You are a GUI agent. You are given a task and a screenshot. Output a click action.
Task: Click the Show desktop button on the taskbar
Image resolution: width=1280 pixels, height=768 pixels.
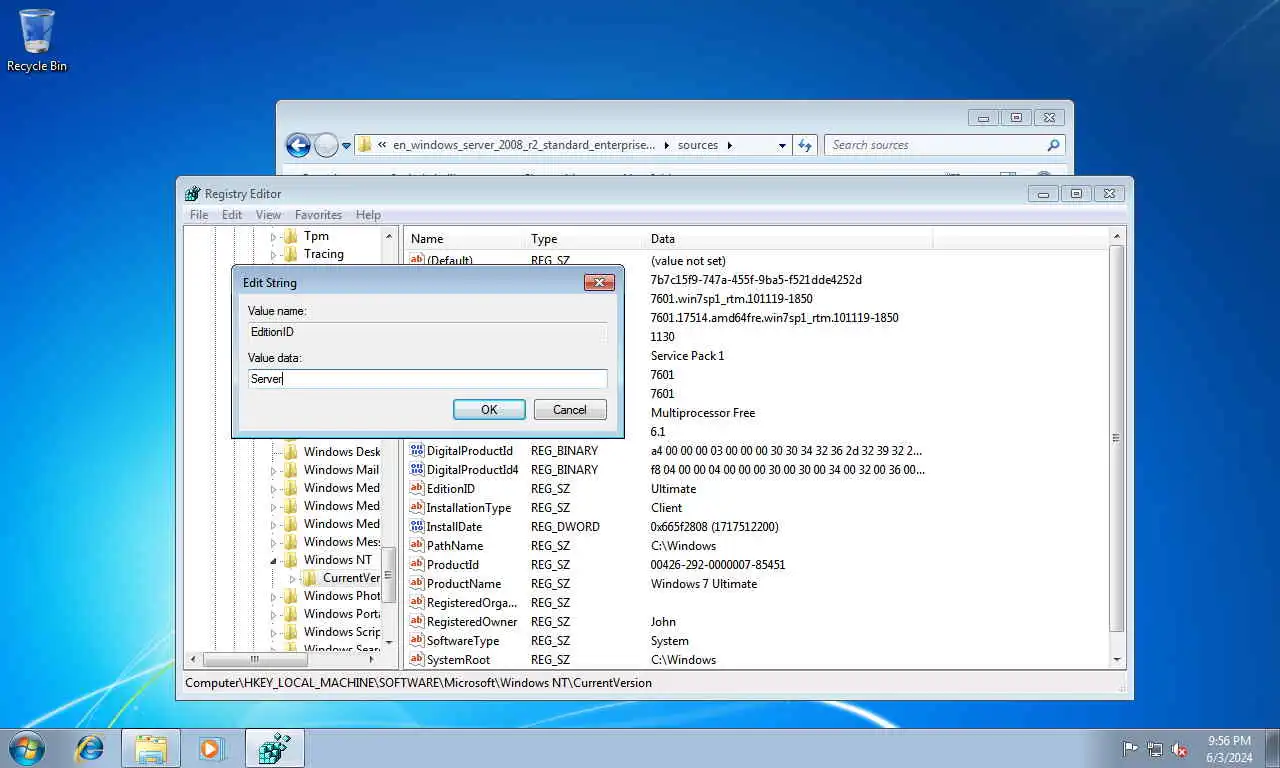[1273, 748]
